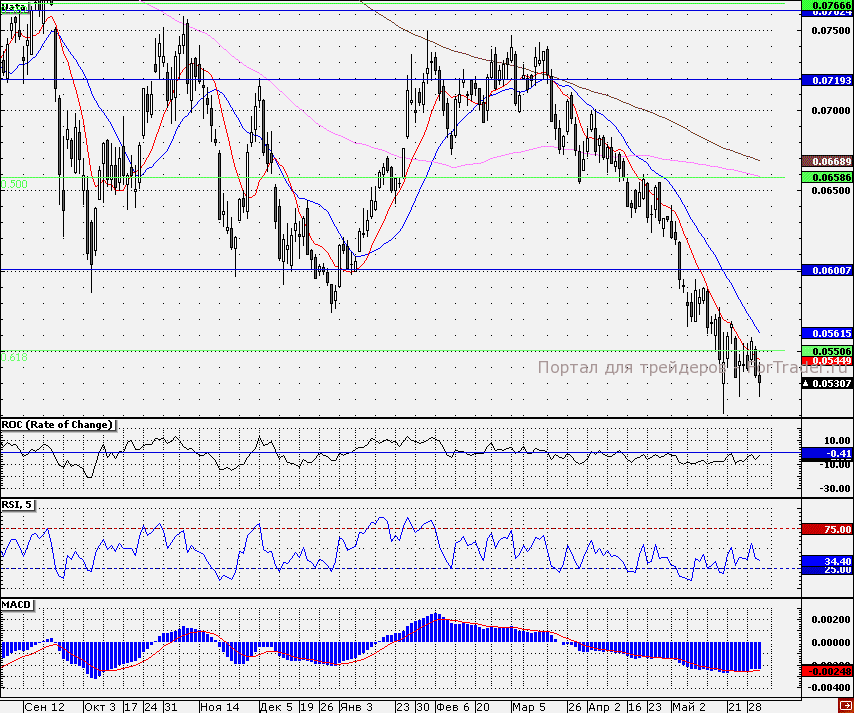The width and height of the screenshot is (854, 713).
Task: Click the MACD indicator panel label
Action: 16,606
